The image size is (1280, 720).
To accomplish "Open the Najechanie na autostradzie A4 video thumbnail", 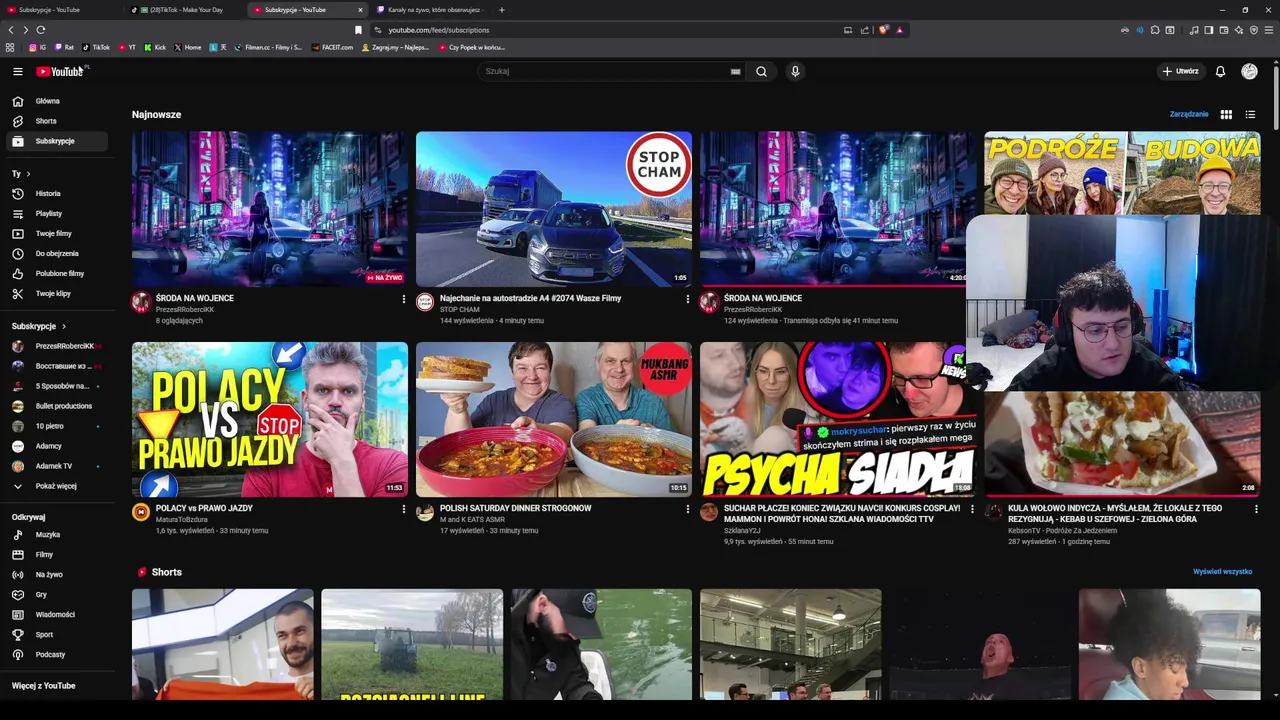I will click(553, 209).
